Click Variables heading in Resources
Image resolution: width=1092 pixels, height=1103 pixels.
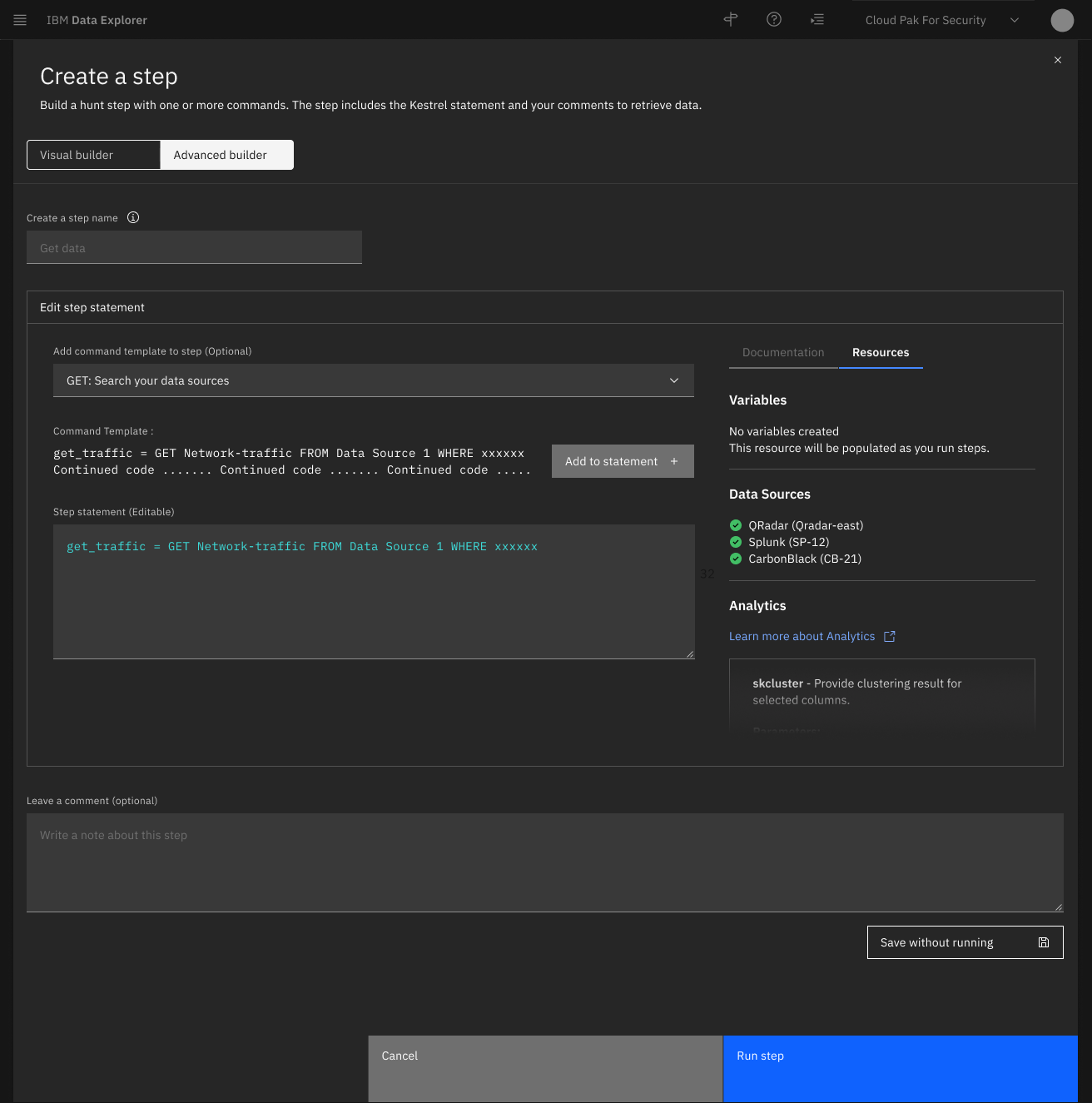[x=757, y=400]
